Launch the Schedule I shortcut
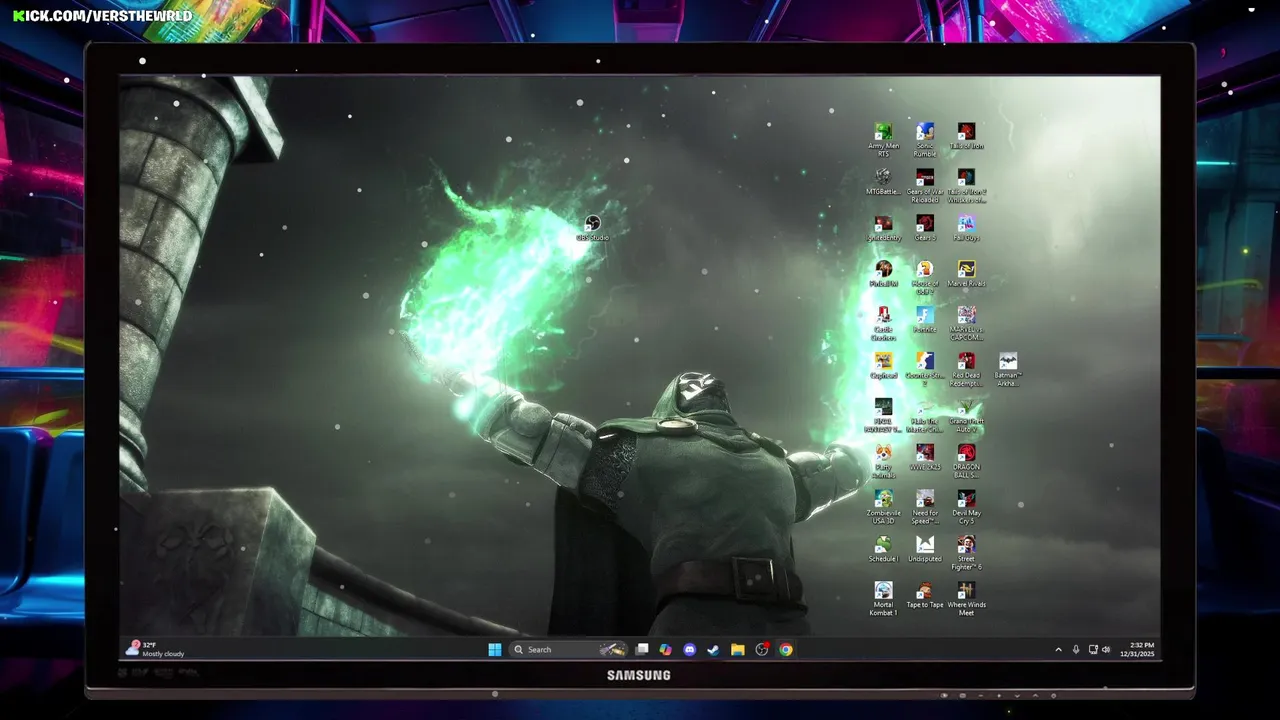This screenshot has width=1280, height=720. point(883,550)
